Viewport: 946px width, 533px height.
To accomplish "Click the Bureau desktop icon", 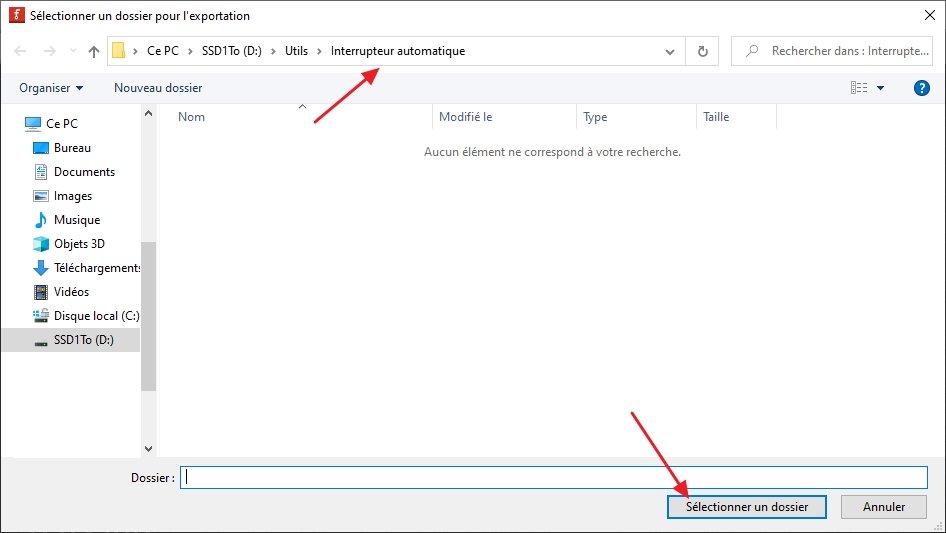I will (41, 148).
